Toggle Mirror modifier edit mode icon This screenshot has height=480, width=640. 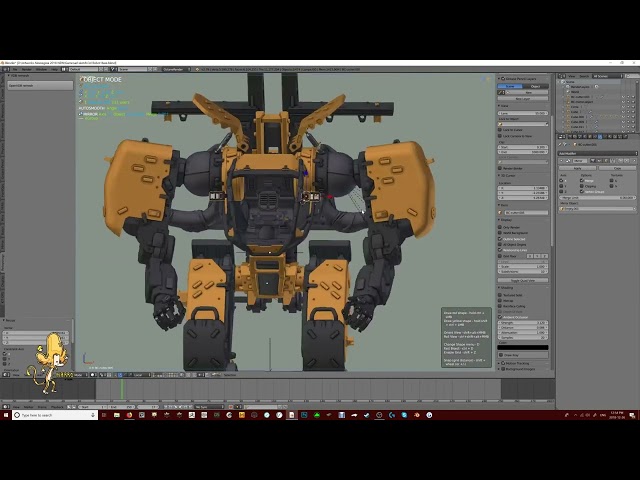[x=606, y=161]
